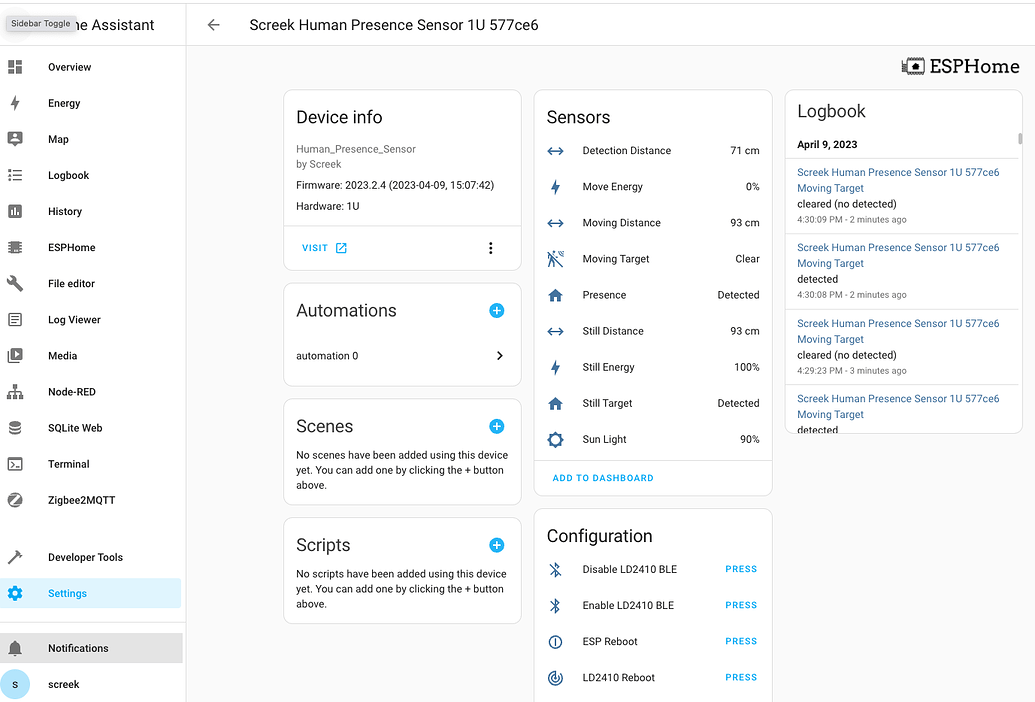Screen dimensions: 1035x702
Task: Click the ESPHome logo at top right
Action: [x=960, y=67]
